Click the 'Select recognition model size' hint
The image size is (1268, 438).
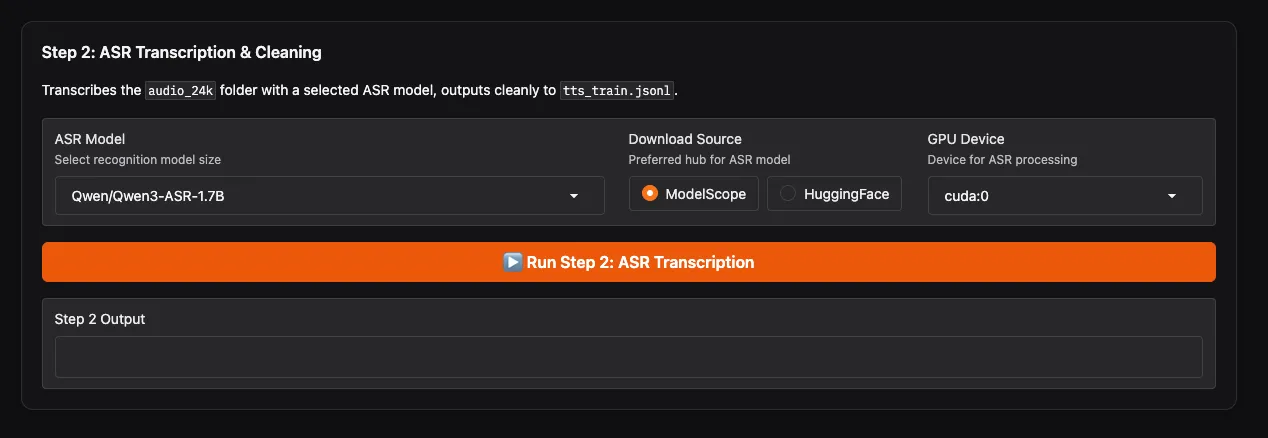[138, 160]
